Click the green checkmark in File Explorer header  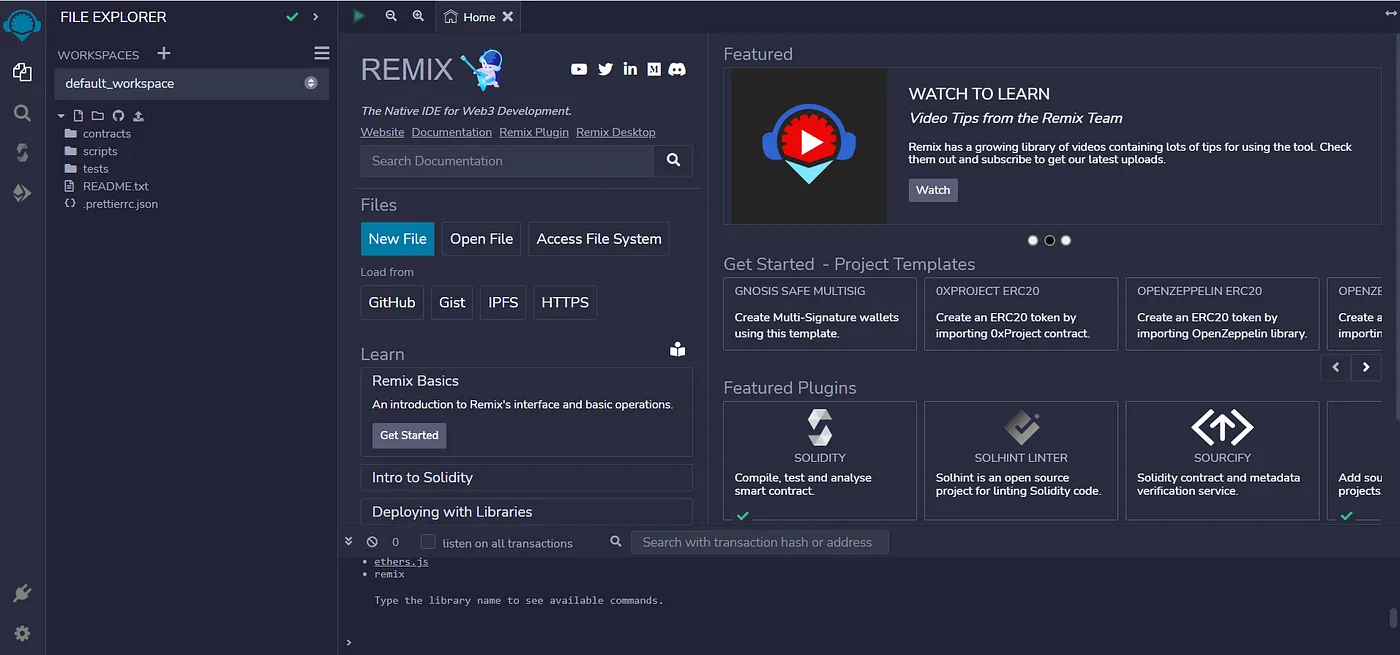(x=292, y=17)
